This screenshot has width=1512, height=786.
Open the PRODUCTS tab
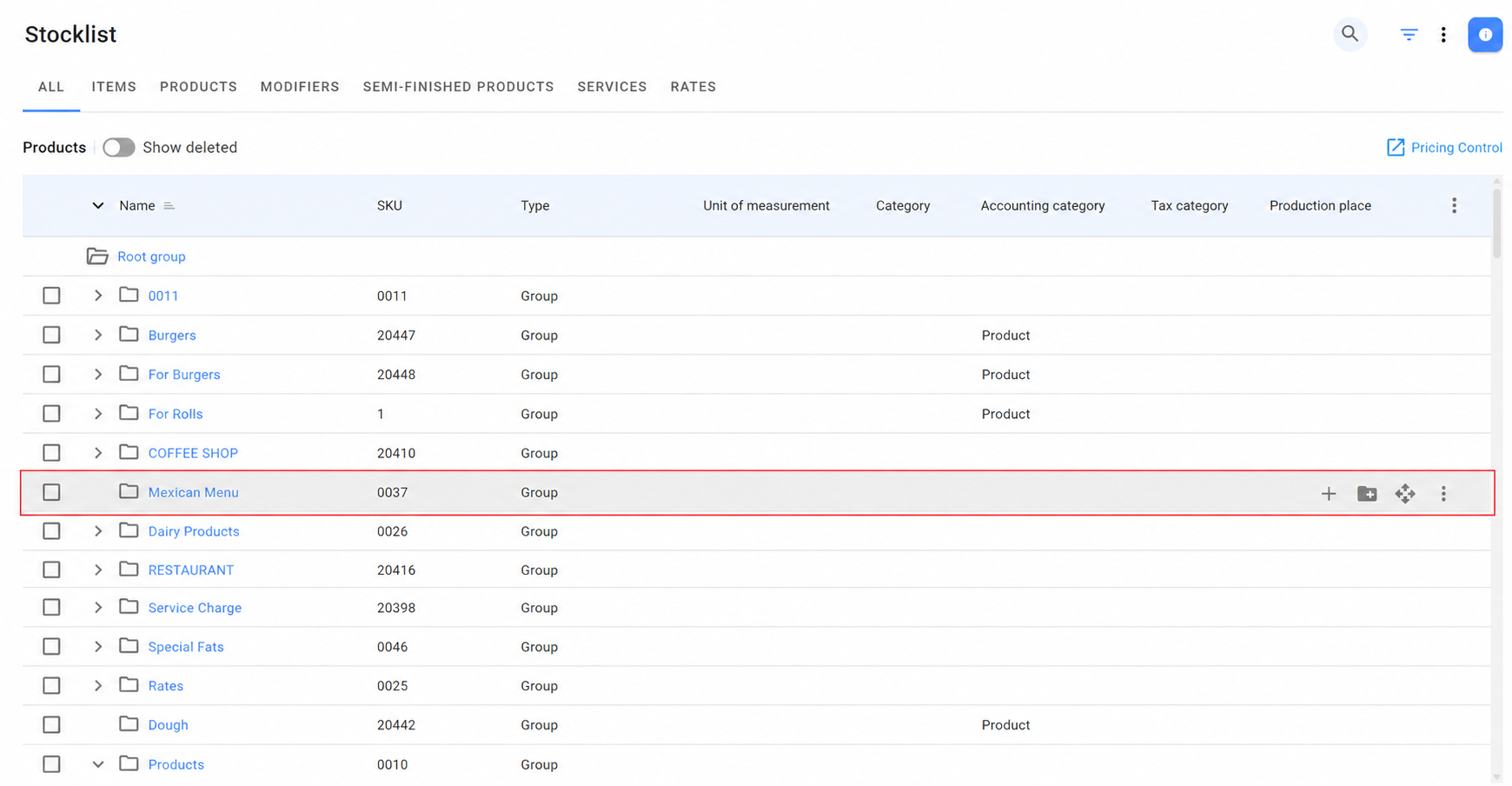[198, 87]
